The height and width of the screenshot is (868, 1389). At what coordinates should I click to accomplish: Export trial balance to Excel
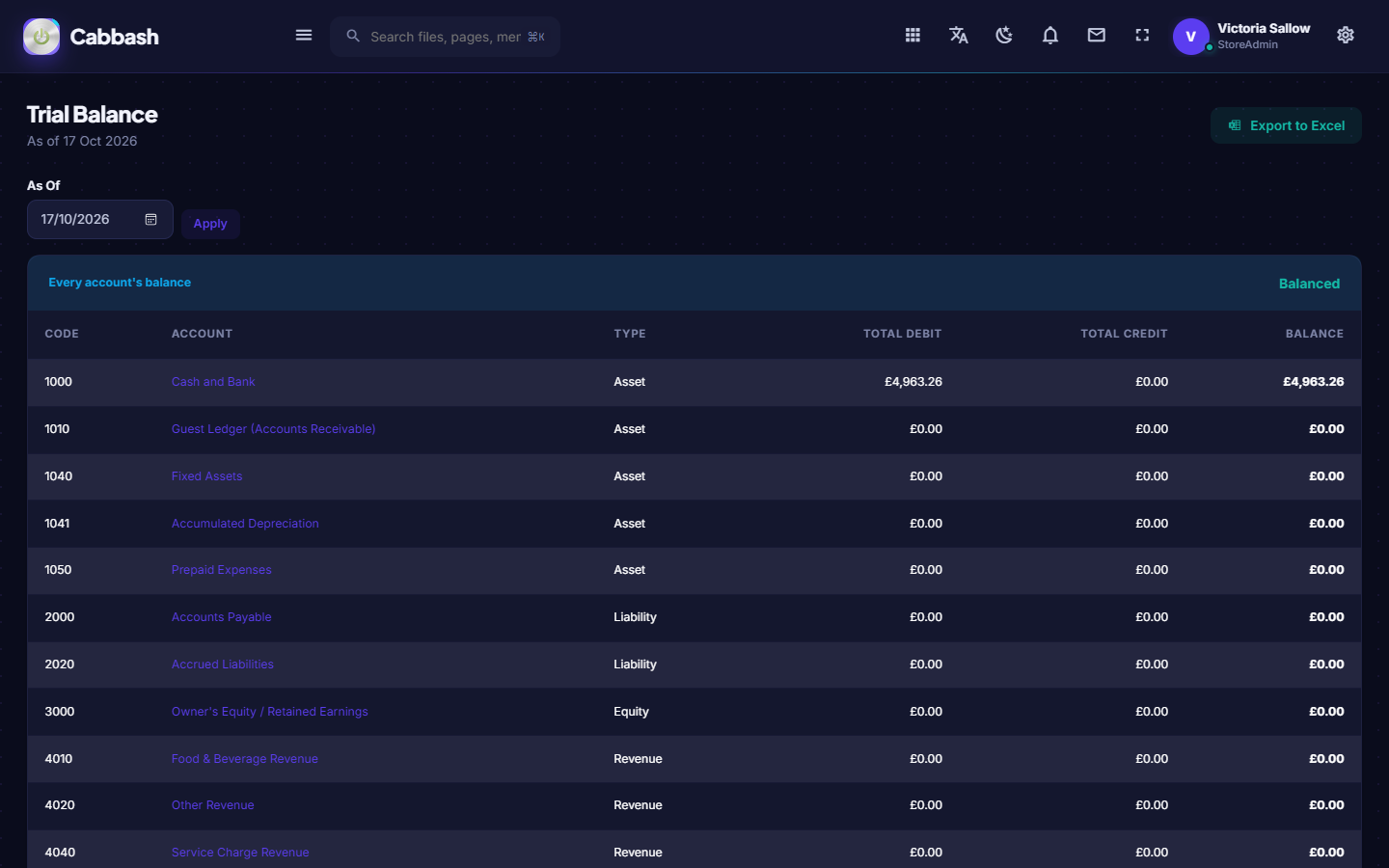pyautogui.click(x=1286, y=125)
